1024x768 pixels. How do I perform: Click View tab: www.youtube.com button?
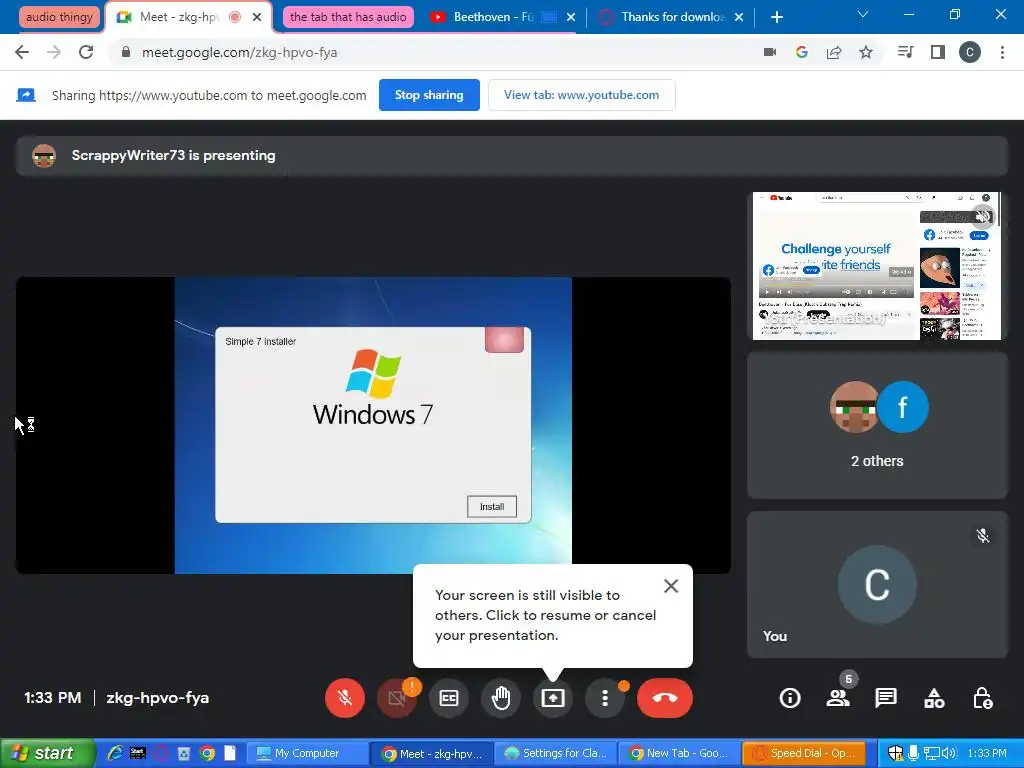coord(581,95)
